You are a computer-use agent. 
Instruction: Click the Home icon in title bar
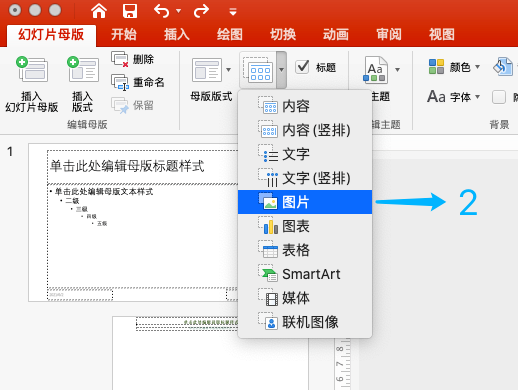click(99, 11)
